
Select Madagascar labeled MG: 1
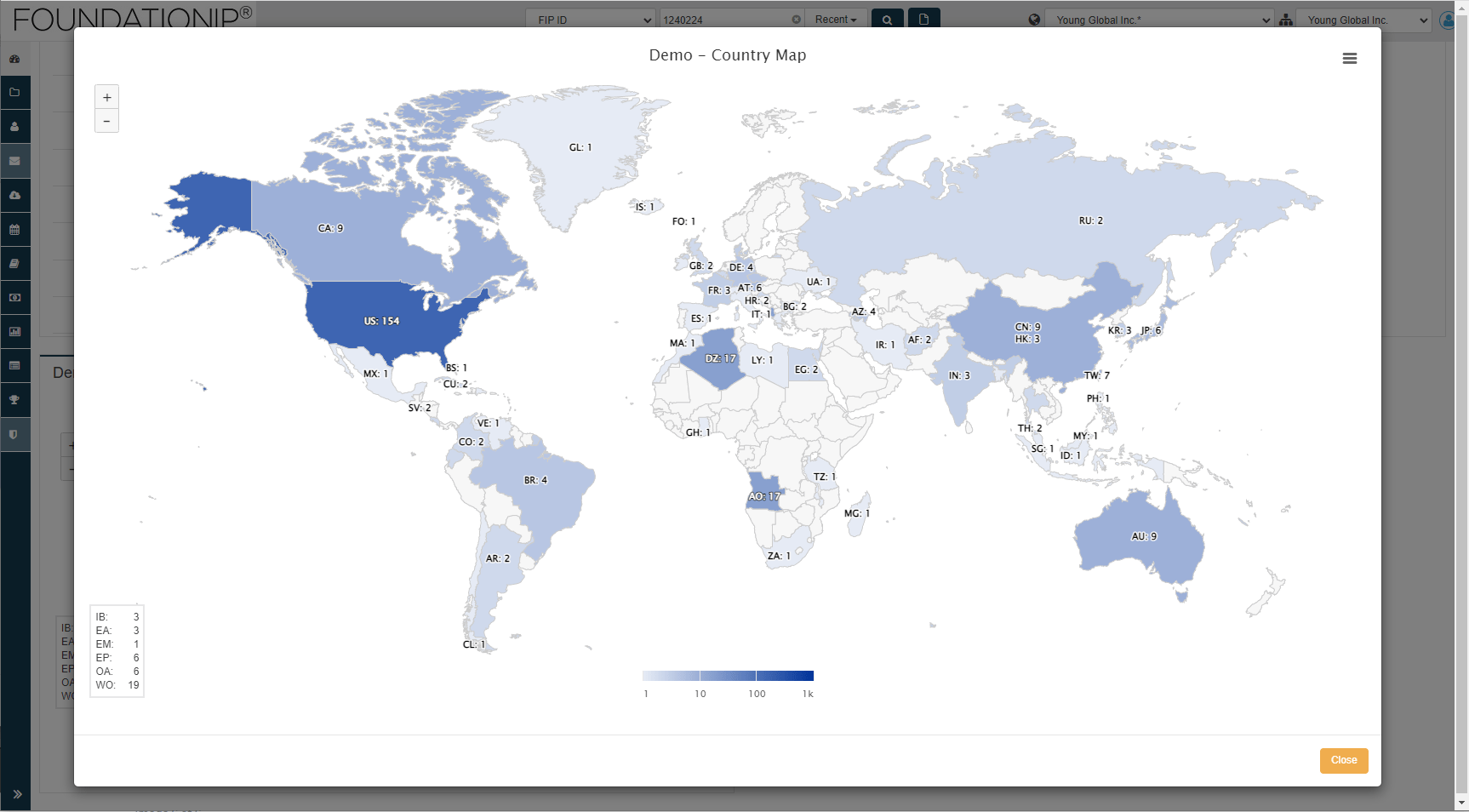(857, 513)
